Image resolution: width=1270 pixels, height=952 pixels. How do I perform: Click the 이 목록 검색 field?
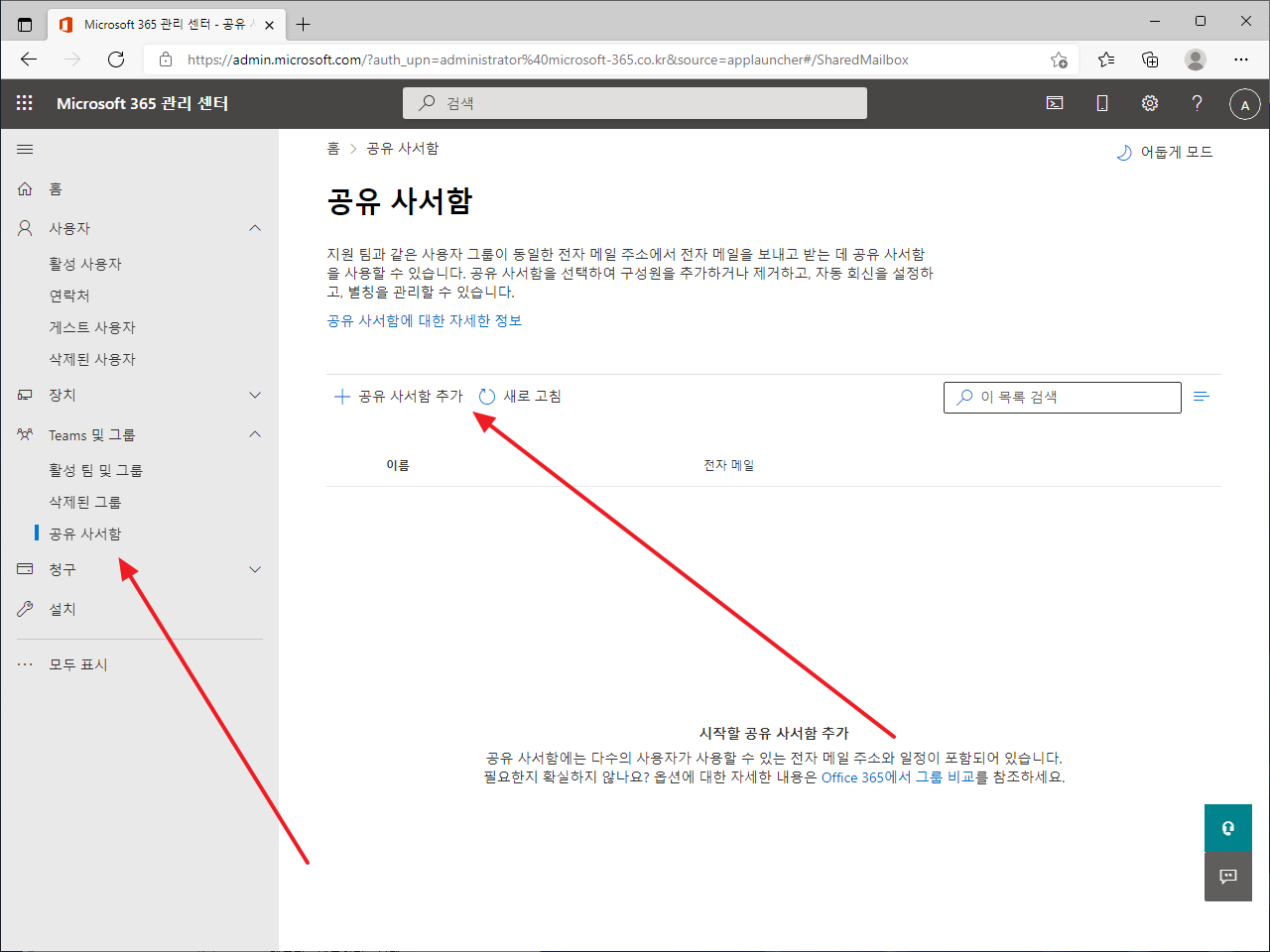click(1063, 397)
